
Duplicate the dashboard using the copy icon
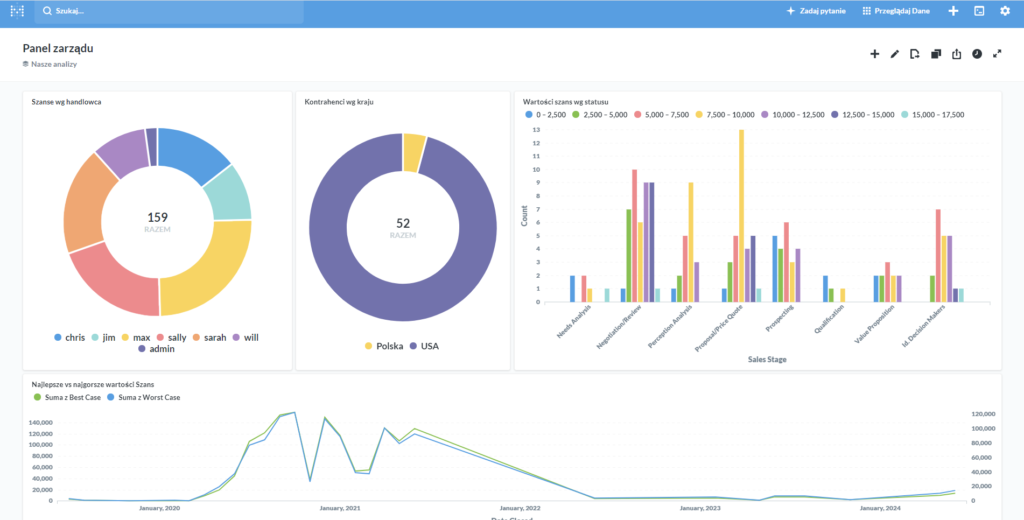point(936,54)
